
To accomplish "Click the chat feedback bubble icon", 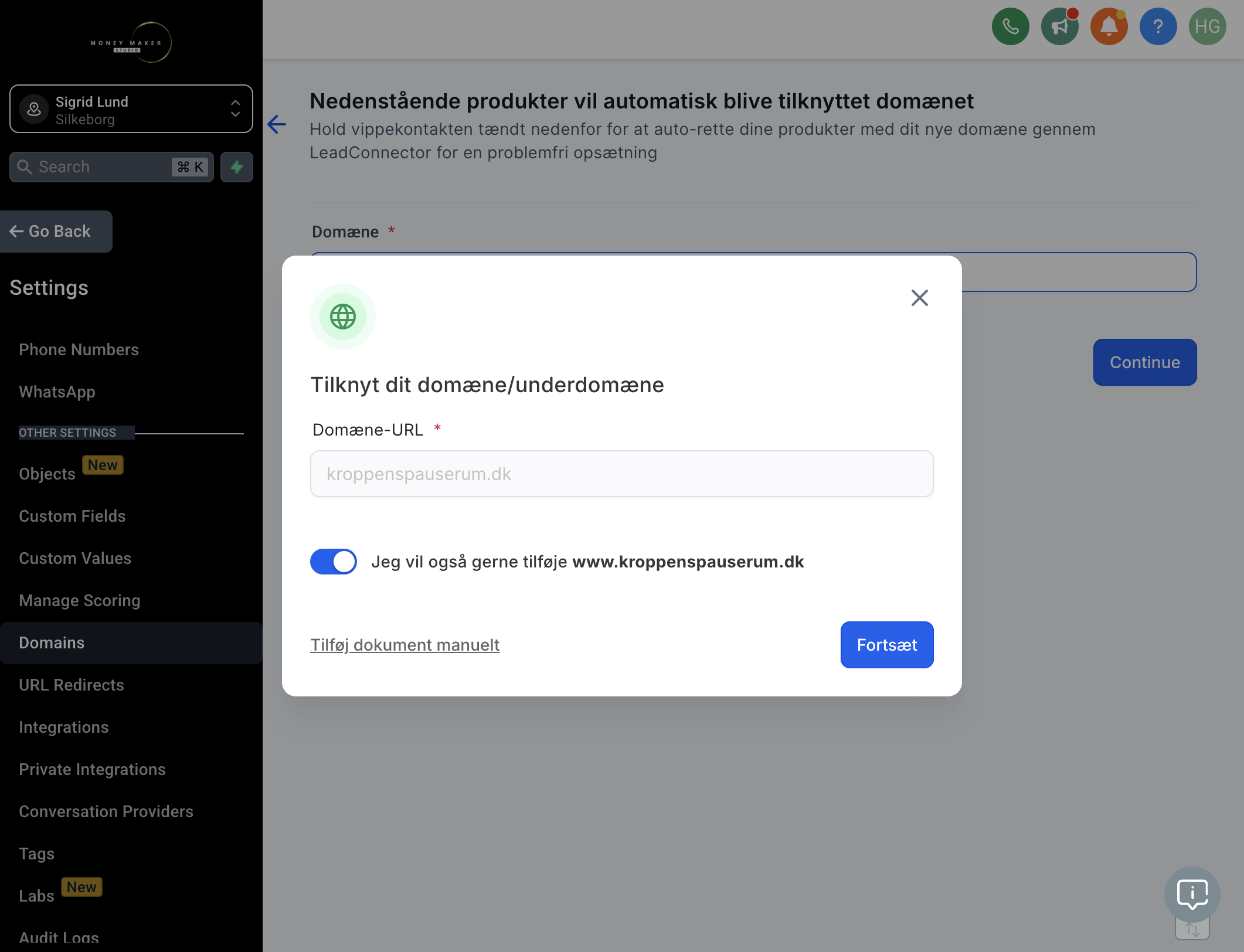I will (1192, 895).
